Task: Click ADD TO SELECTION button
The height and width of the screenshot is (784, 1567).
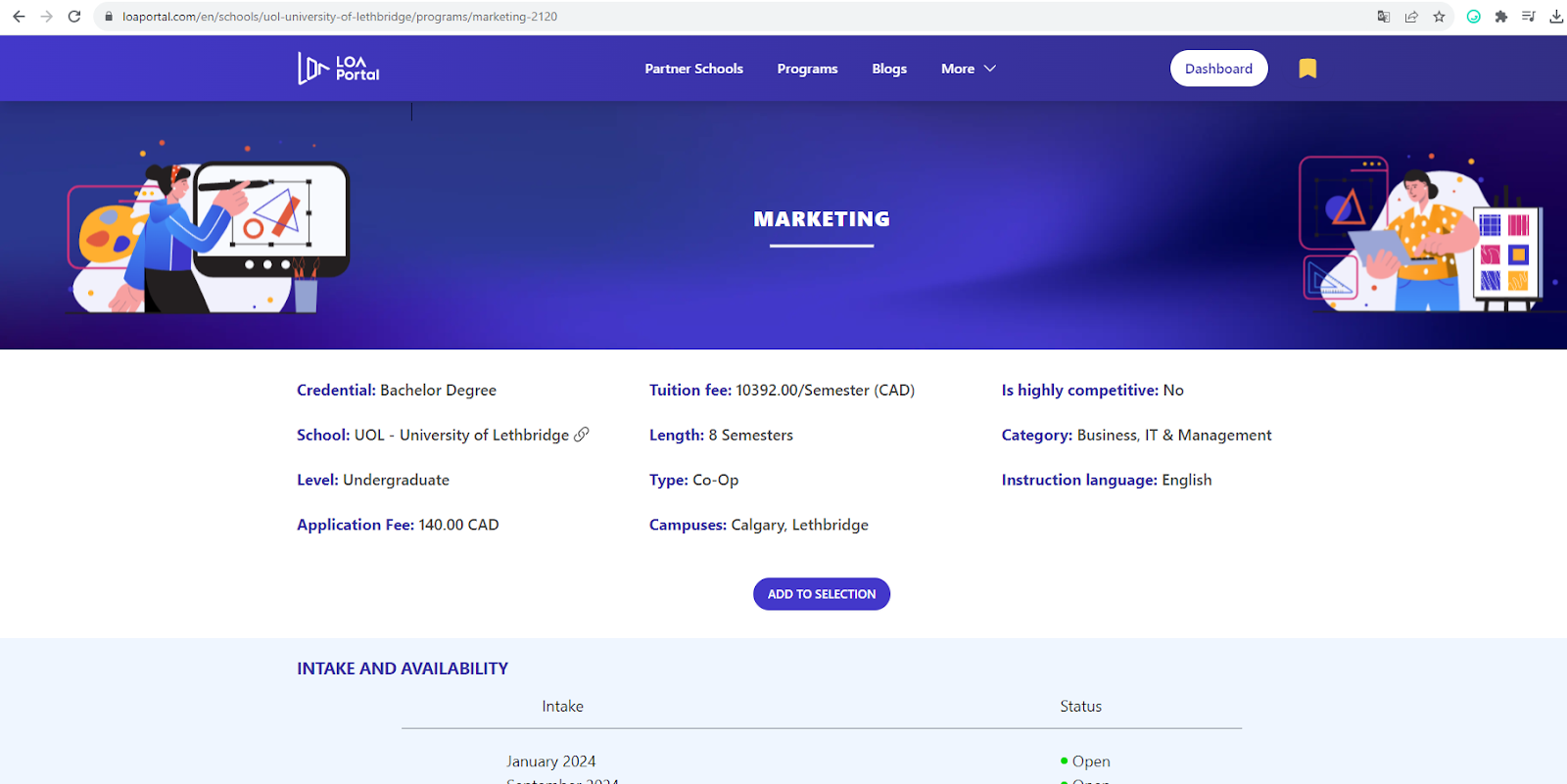Action: pos(822,594)
